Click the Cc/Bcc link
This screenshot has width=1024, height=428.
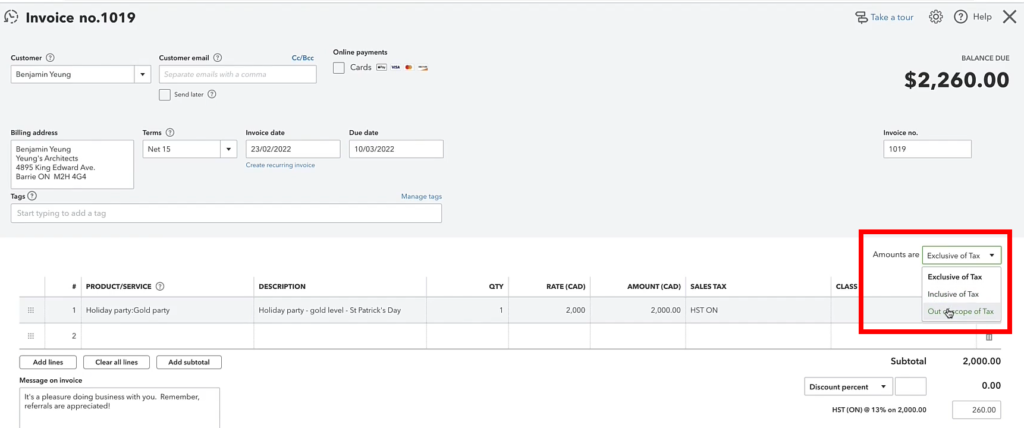point(302,58)
